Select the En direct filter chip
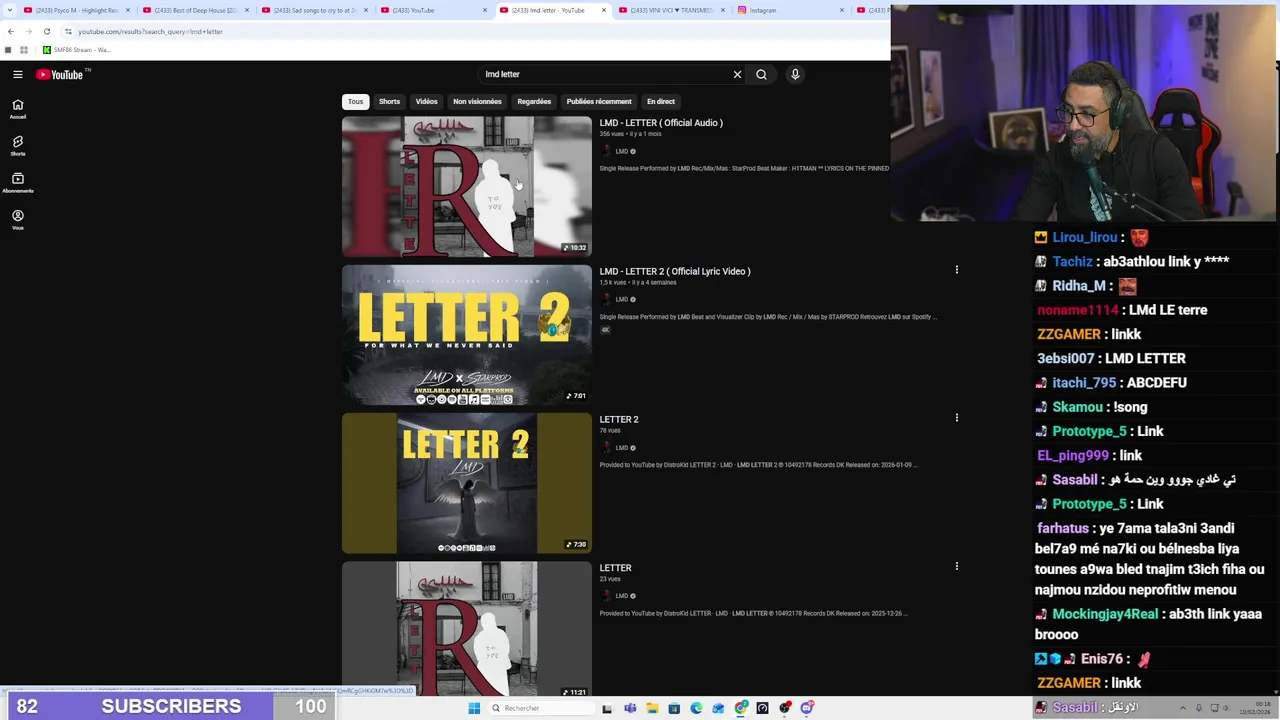The height and width of the screenshot is (720, 1280). [660, 101]
